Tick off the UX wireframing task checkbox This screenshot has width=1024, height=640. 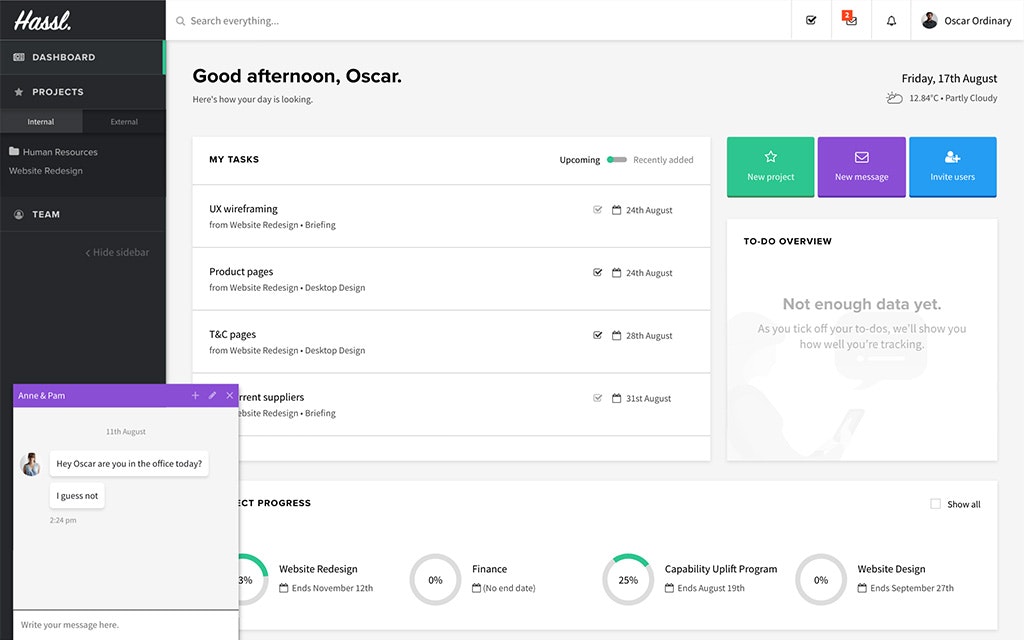coord(597,210)
